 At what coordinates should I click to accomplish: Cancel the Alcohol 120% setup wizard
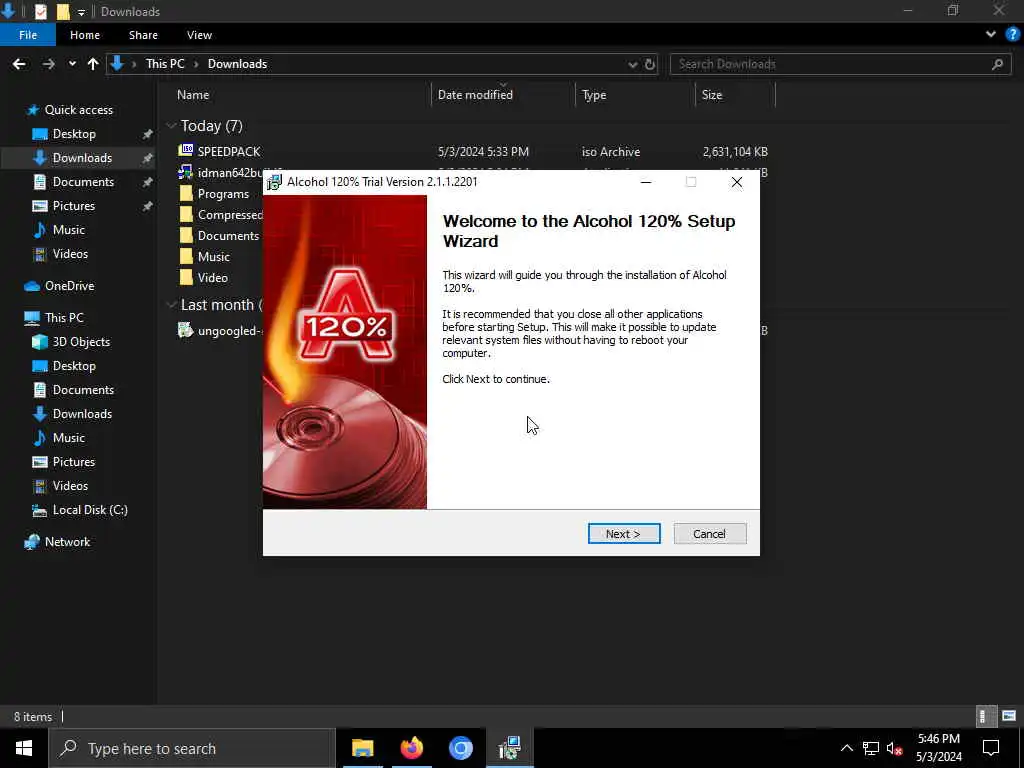pyautogui.click(x=709, y=534)
